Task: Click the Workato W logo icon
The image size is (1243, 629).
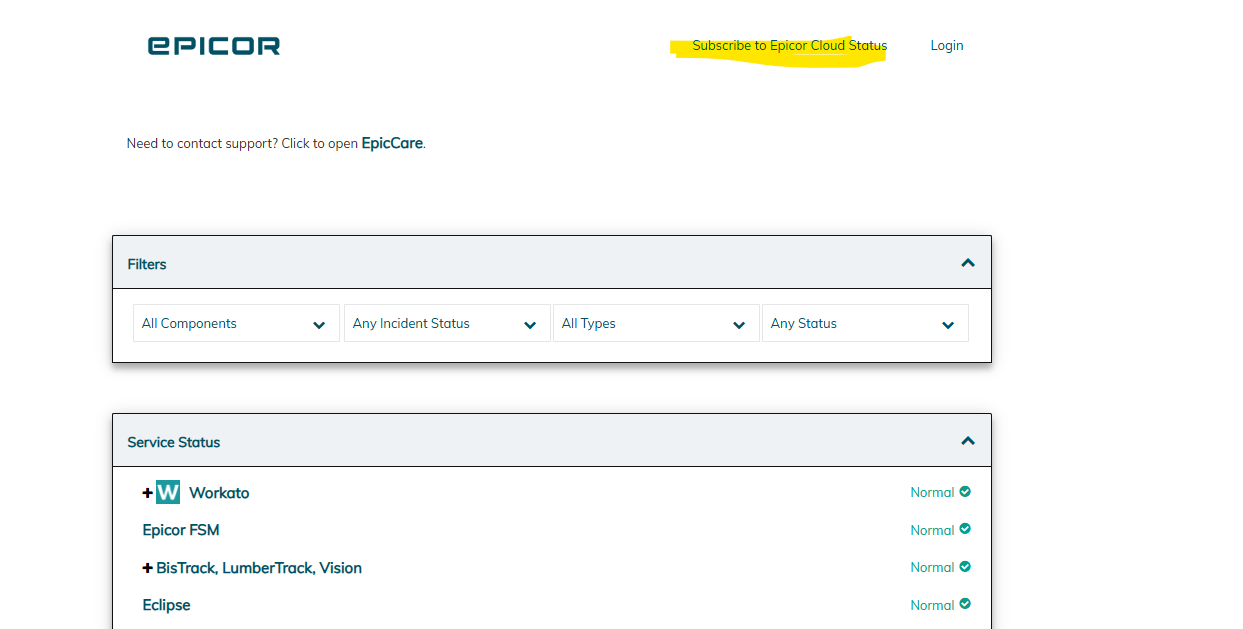Action: 168,492
